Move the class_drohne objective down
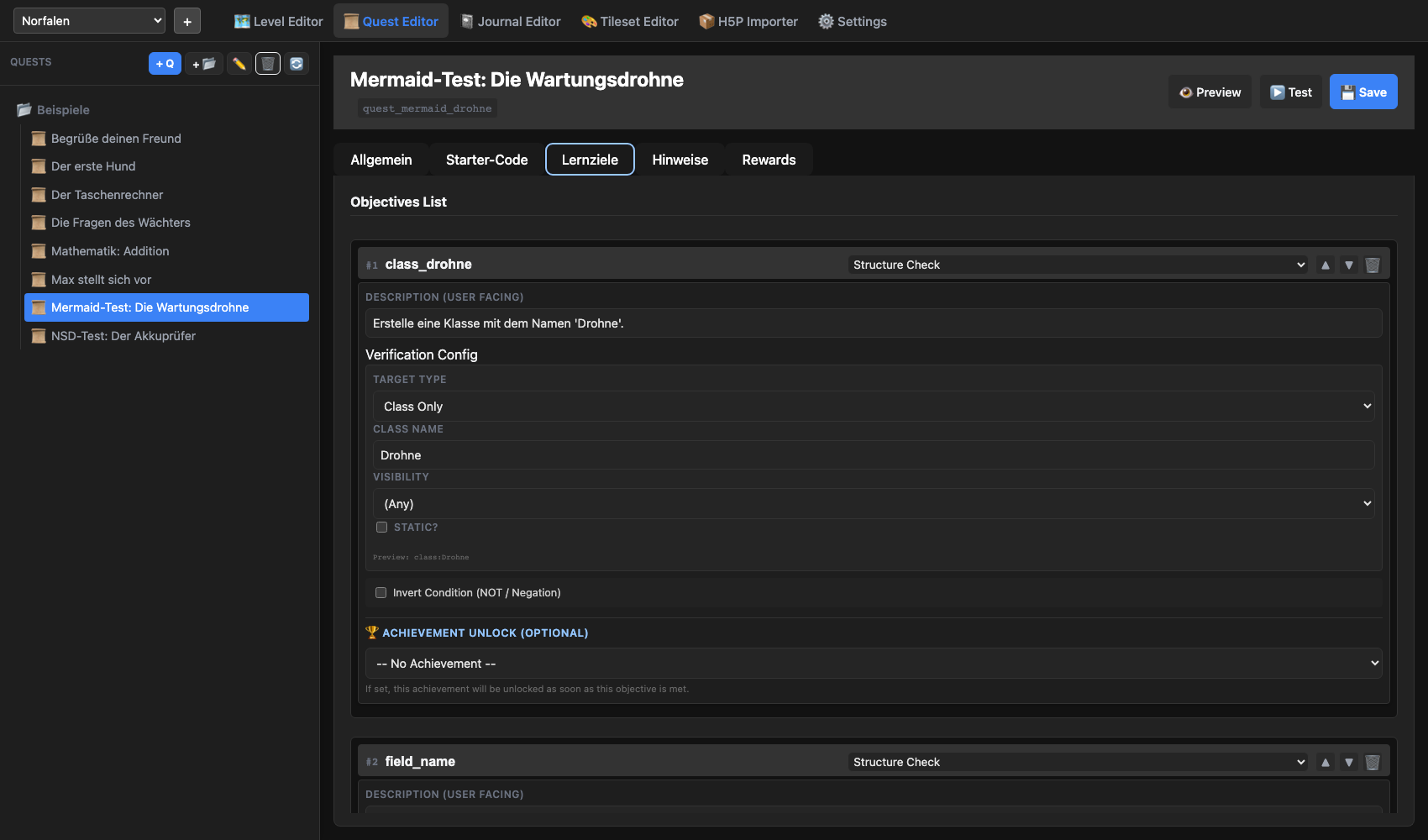Viewport: 1428px width, 840px height. 1349,264
